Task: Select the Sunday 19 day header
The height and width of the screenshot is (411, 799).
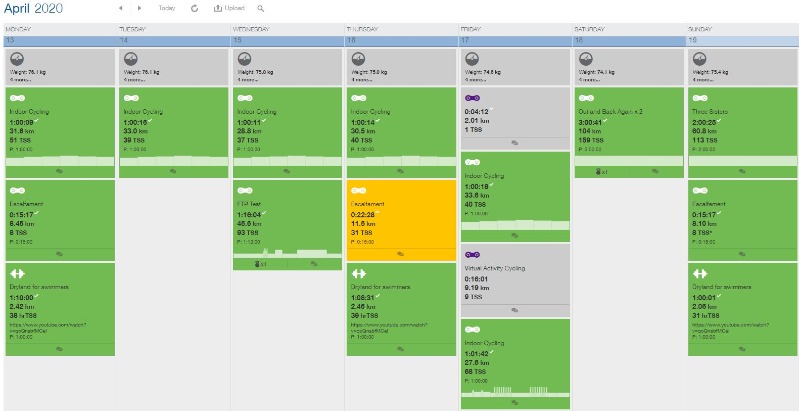Action: tap(742, 40)
